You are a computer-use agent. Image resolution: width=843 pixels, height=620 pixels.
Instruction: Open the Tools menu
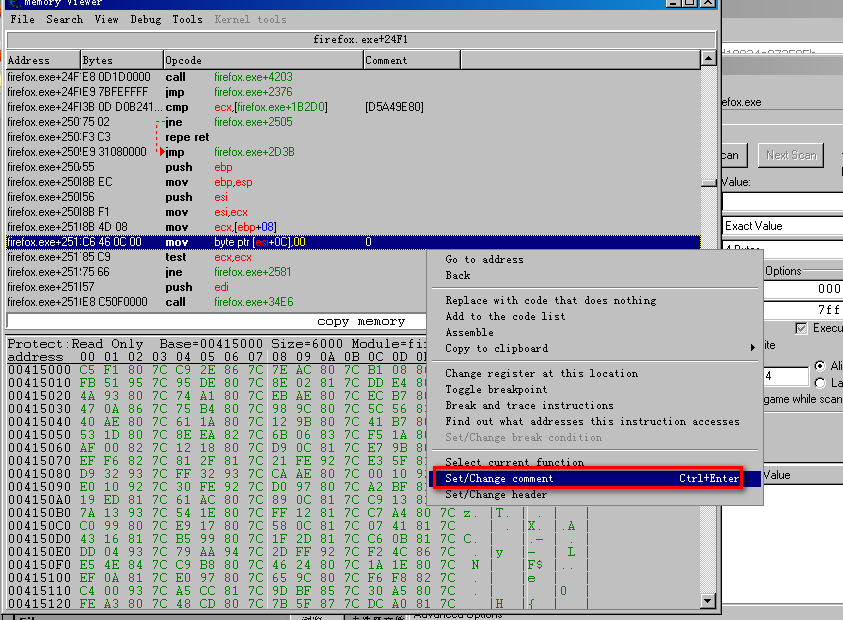187,19
